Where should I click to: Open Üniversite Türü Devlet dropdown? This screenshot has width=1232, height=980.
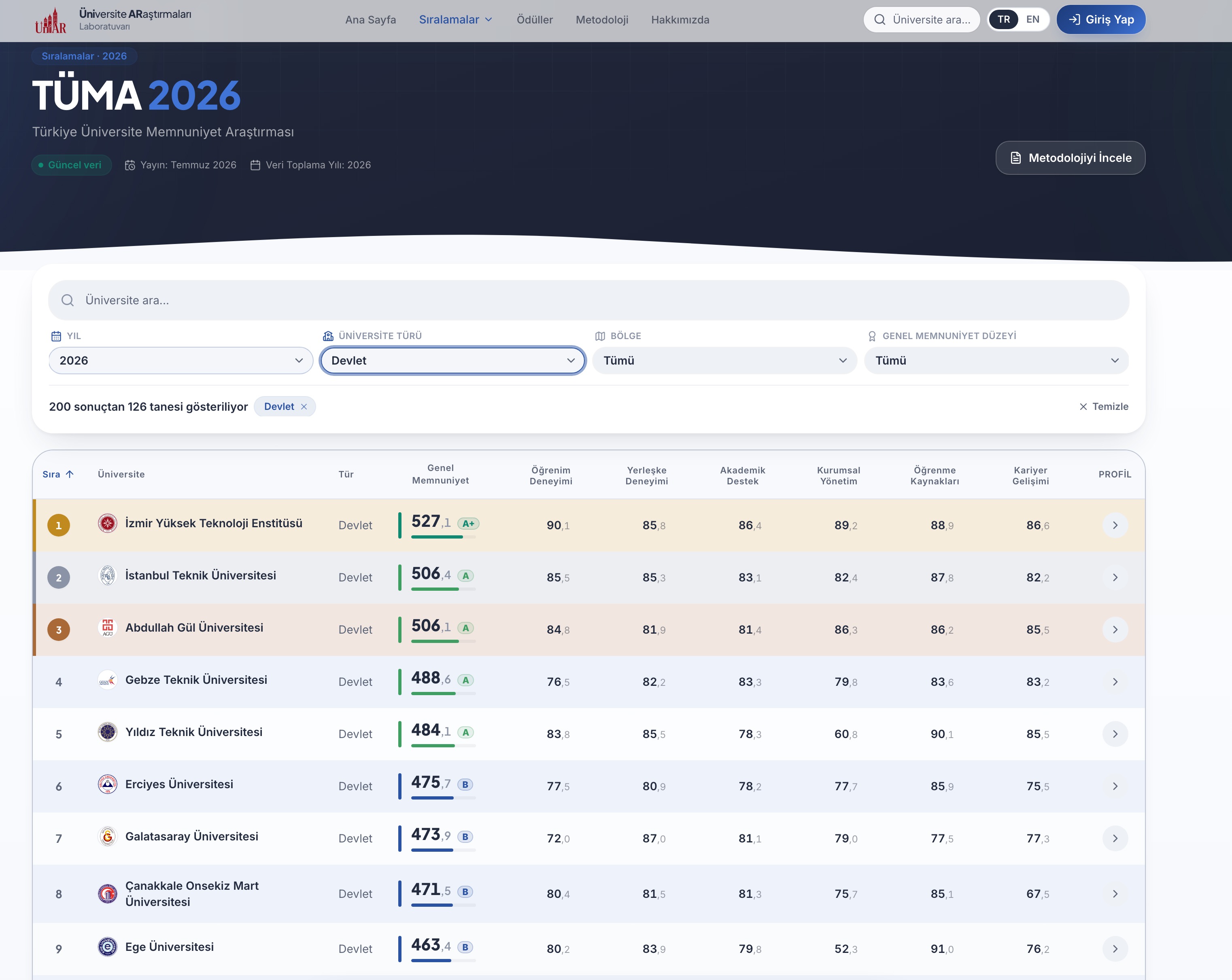pyautogui.click(x=452, y=361)
